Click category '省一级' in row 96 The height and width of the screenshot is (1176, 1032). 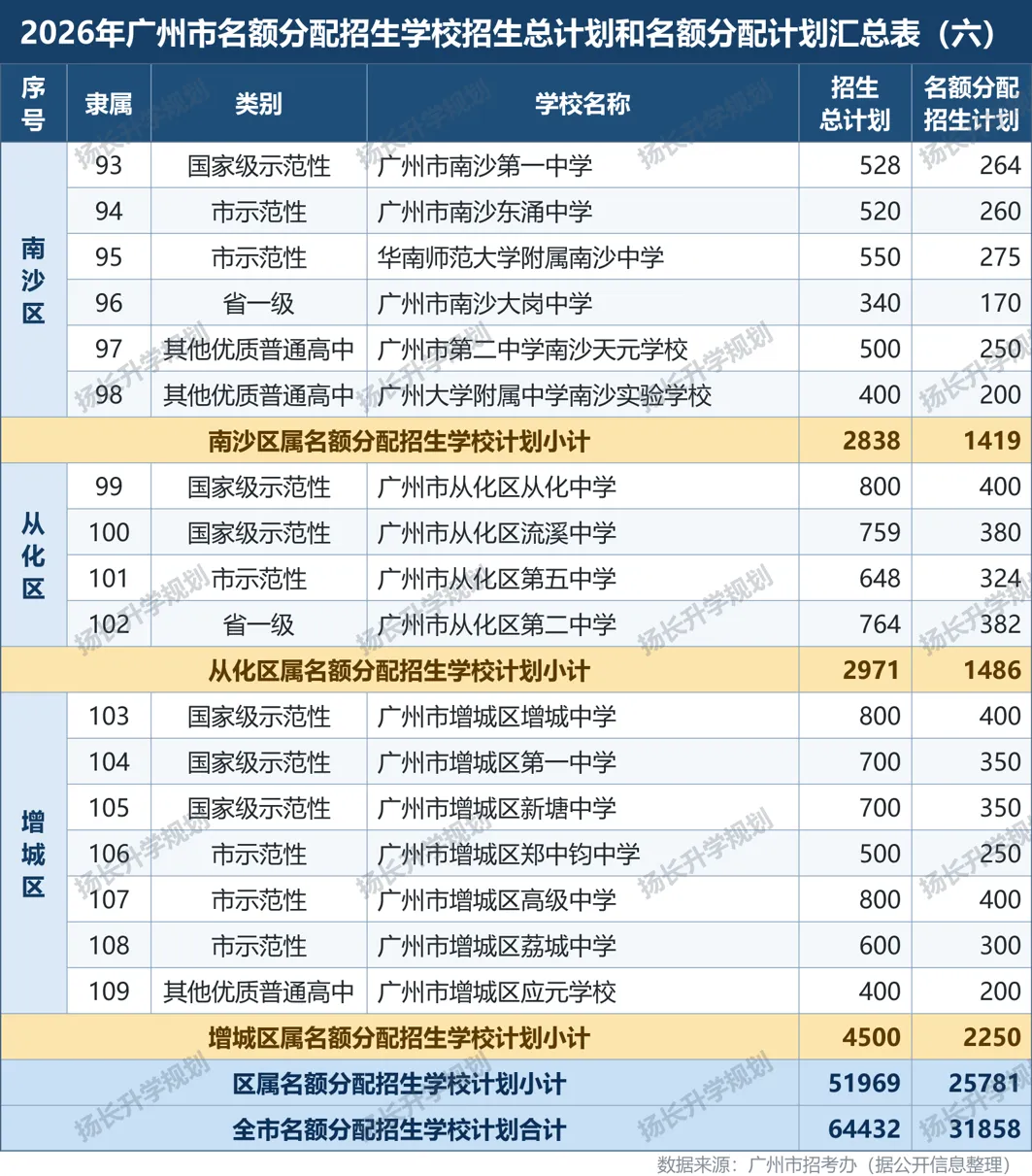(258, 303)
